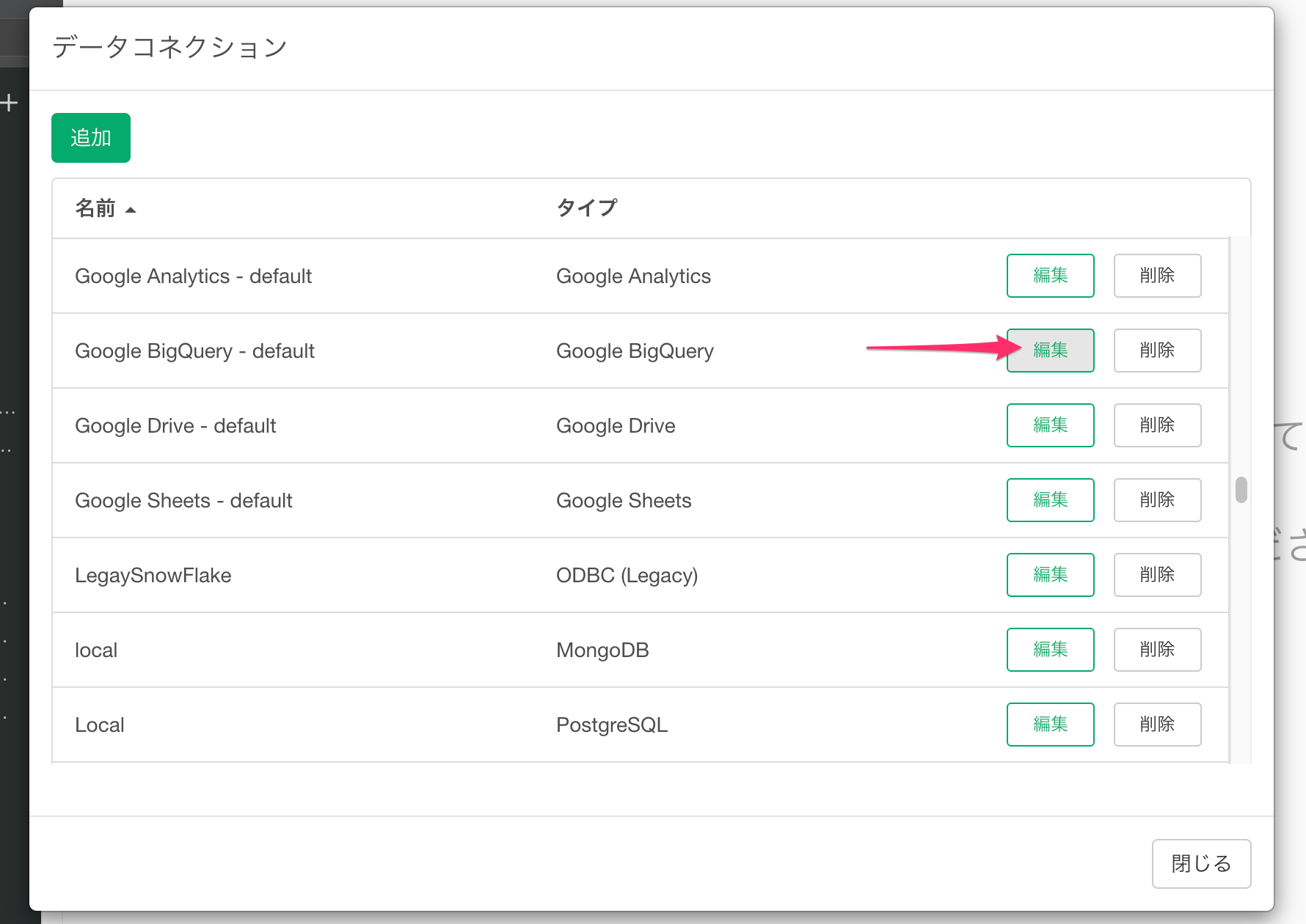Select the 'Google BigQuery - default' name text
This screenshot has width=1306, height=924.
[x=194, y=351]
